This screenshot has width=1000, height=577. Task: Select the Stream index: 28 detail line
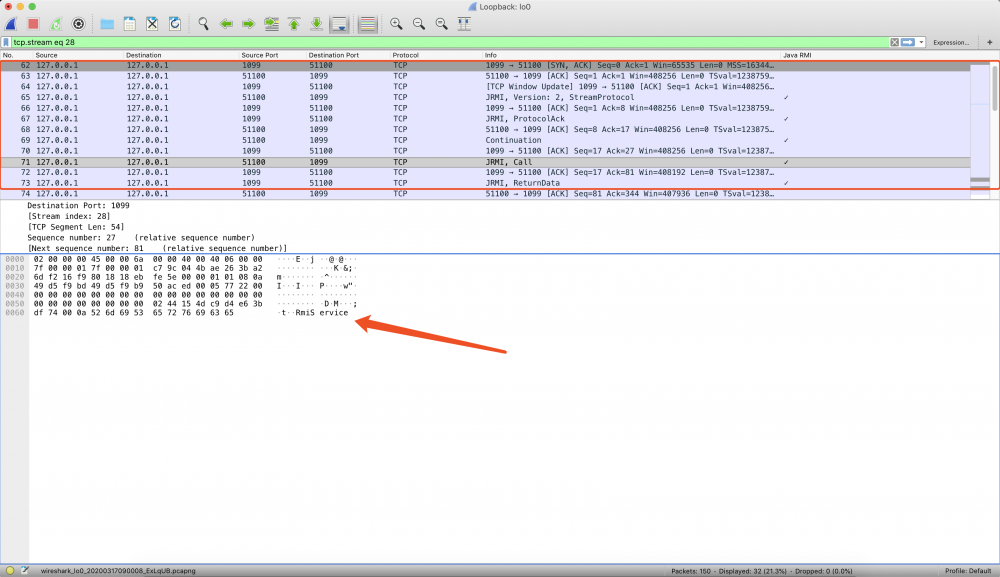coord(69,216)
